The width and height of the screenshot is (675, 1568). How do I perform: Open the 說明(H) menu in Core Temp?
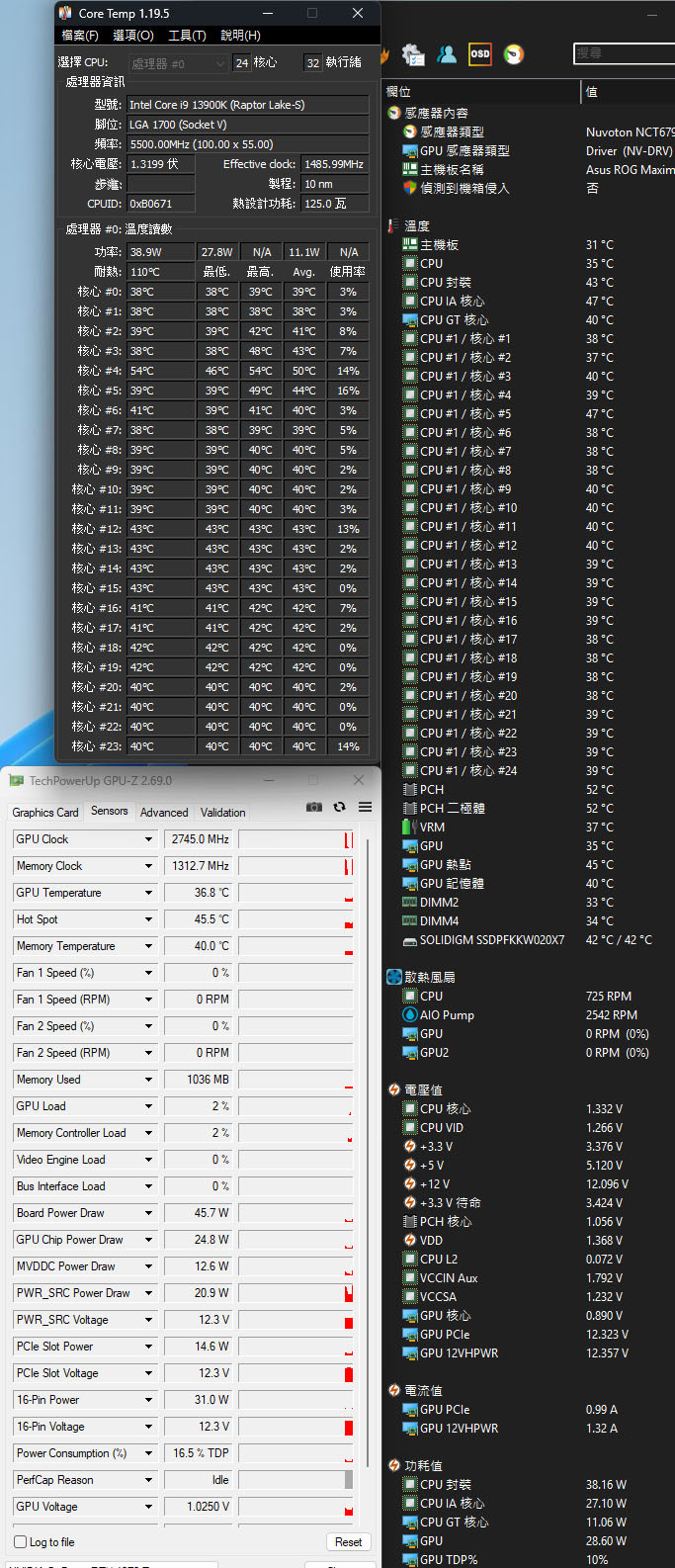(x=240, y=35)
